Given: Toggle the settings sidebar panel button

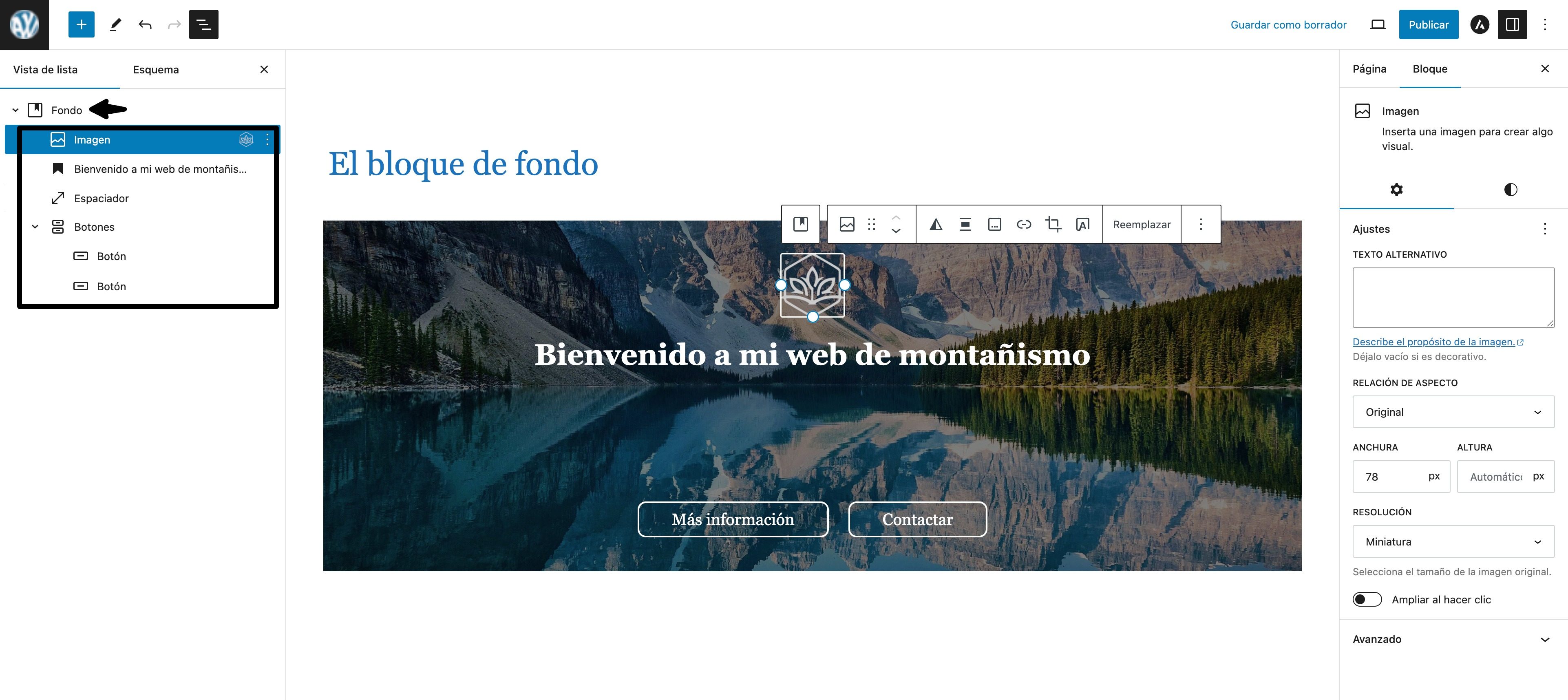Looking at the screenshot, I should coord(1512,24).
